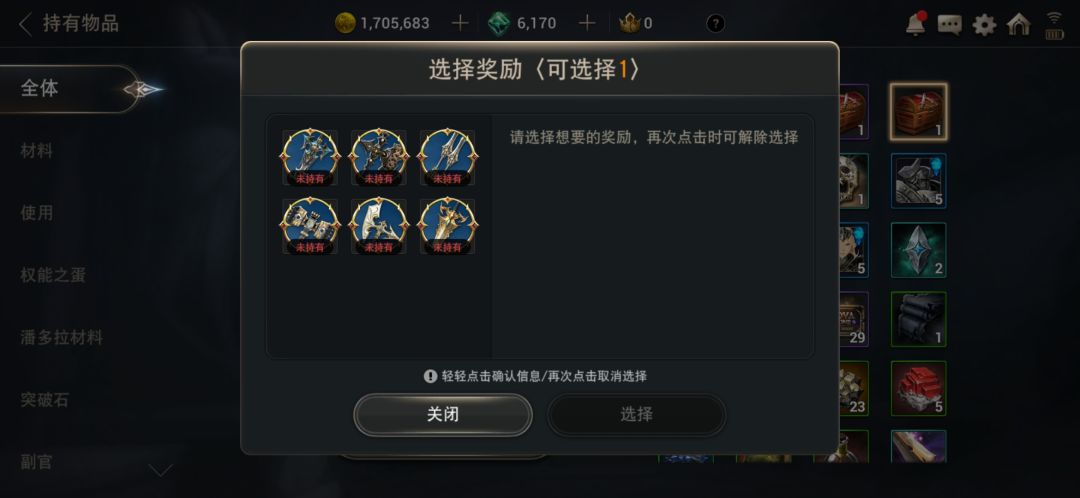Pick the white axe weapon reward
1080x498 pixels.
(378, 226)
